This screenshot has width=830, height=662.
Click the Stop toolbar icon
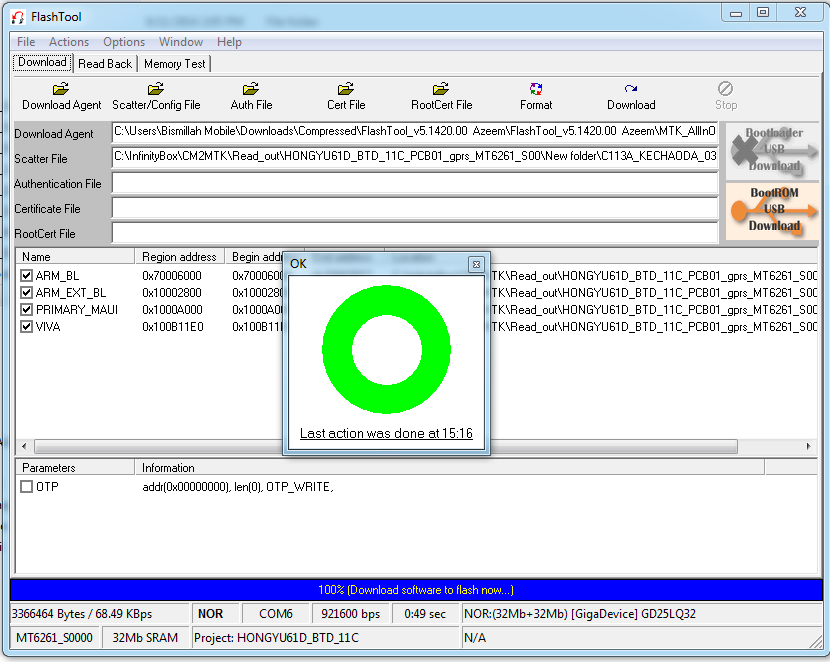(x=725, y=88)
